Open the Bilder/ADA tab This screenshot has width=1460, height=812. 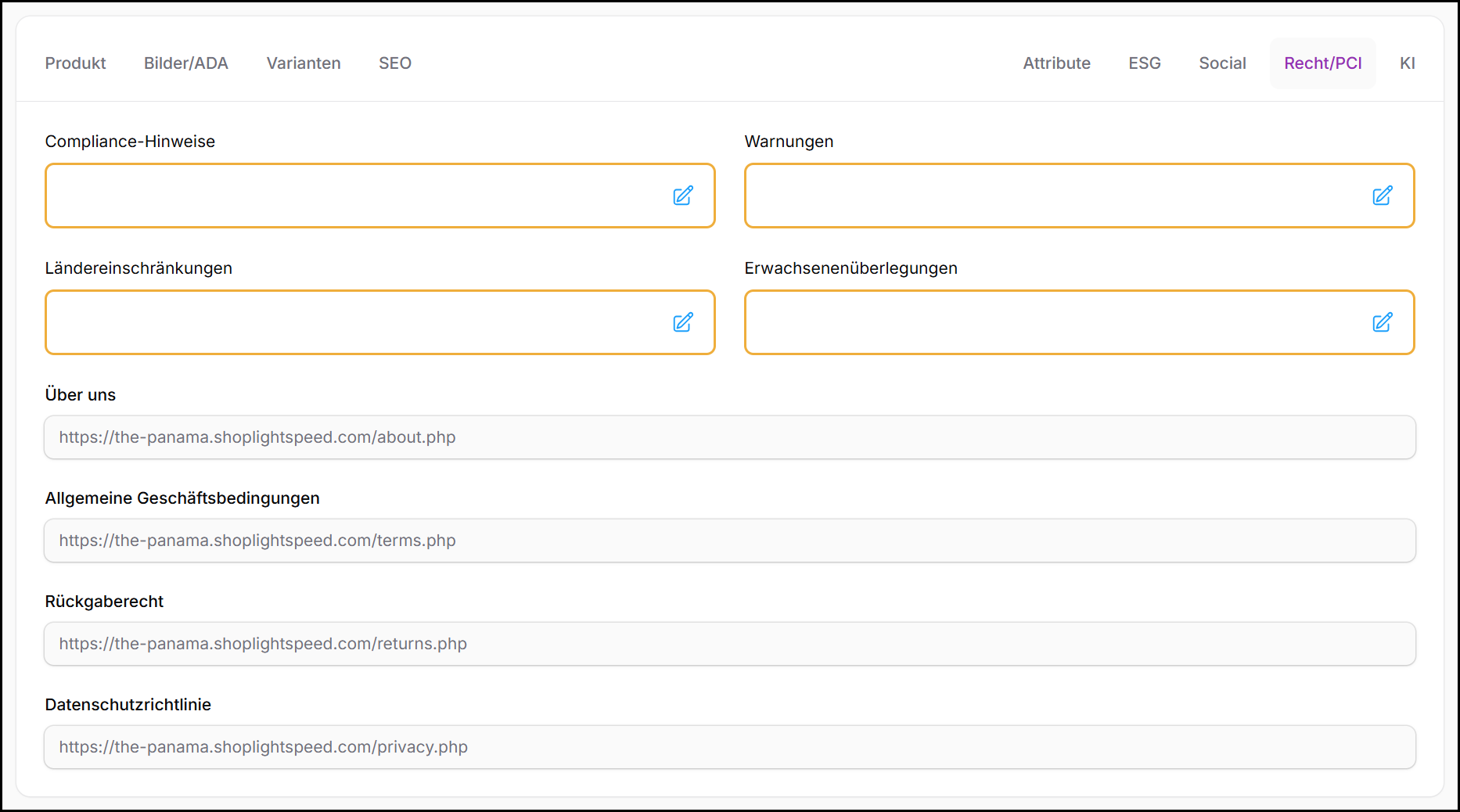pyautogui.click(x=185, y=63)
